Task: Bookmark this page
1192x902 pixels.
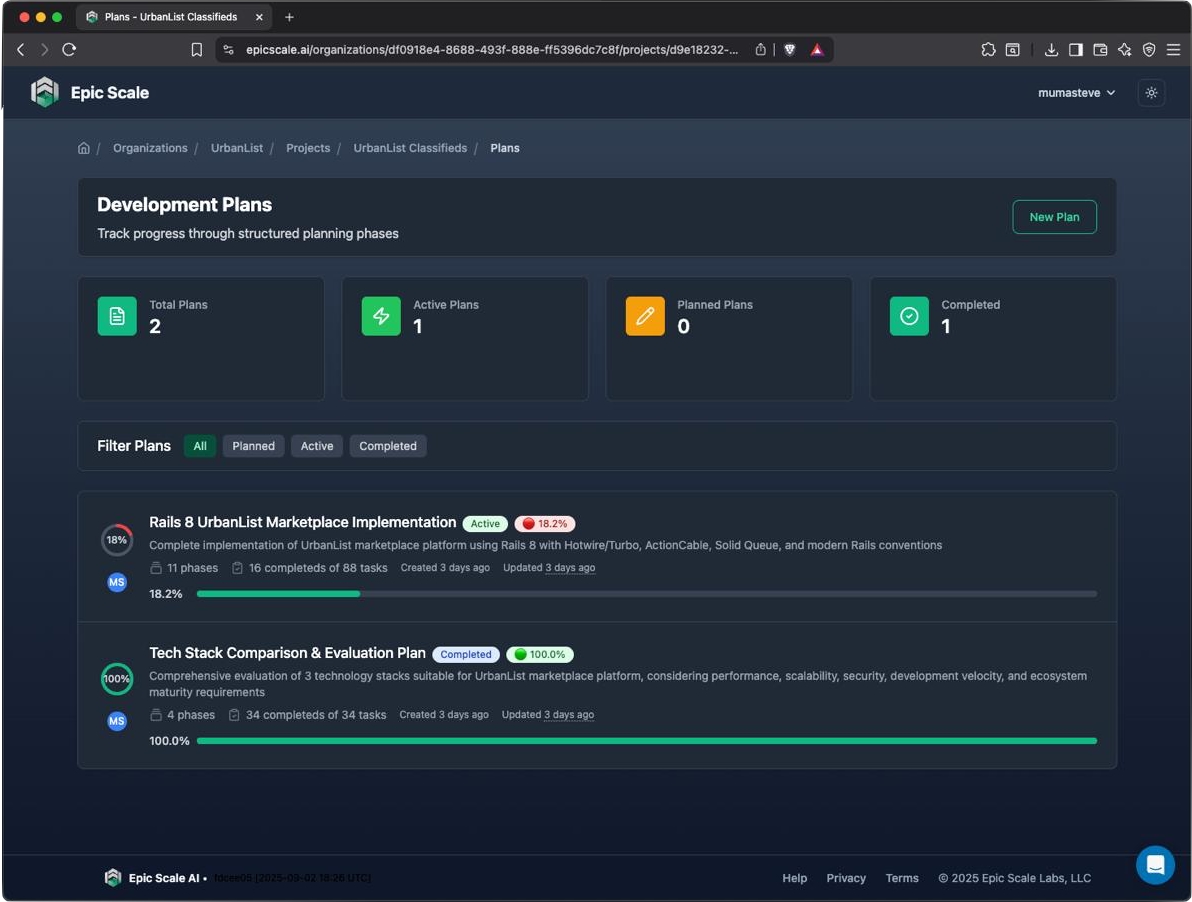Action: tap(196, 49)
